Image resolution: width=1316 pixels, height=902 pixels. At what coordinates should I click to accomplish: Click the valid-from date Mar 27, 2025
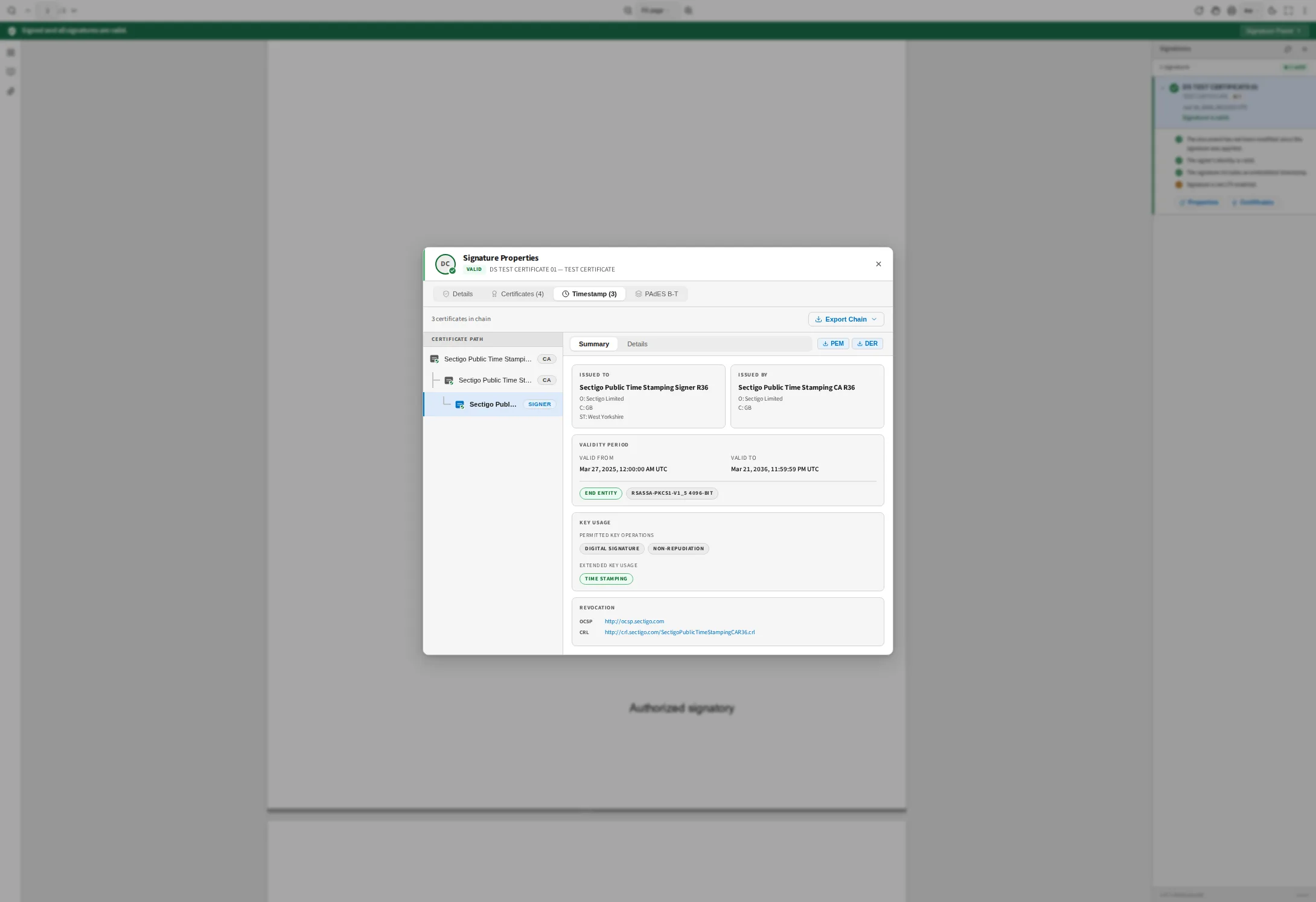point(623,469)
